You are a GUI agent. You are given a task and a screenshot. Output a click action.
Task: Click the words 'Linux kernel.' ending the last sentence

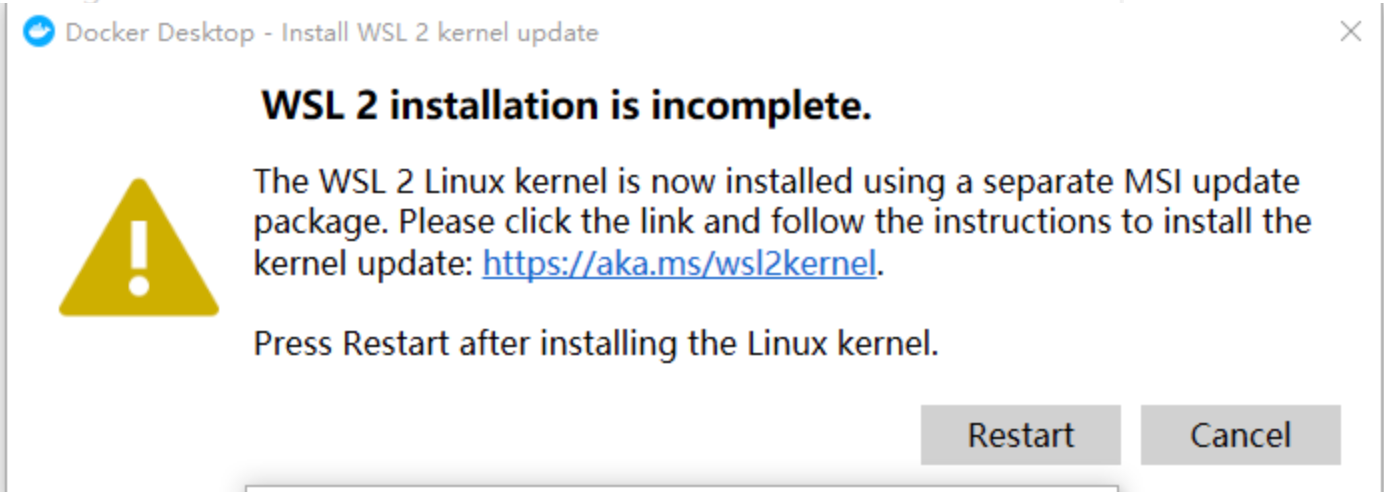tap(844, 344)
